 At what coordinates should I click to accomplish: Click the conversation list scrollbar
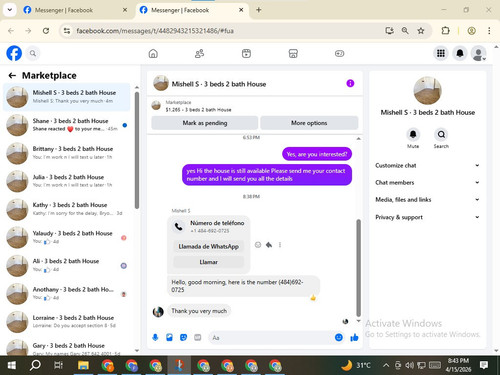(137, 150)
